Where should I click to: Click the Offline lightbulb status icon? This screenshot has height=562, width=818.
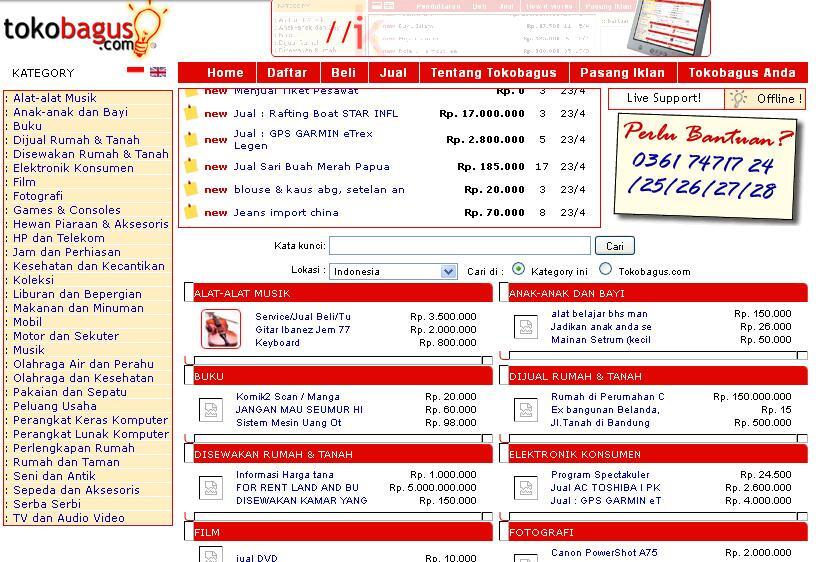point(738,99)
